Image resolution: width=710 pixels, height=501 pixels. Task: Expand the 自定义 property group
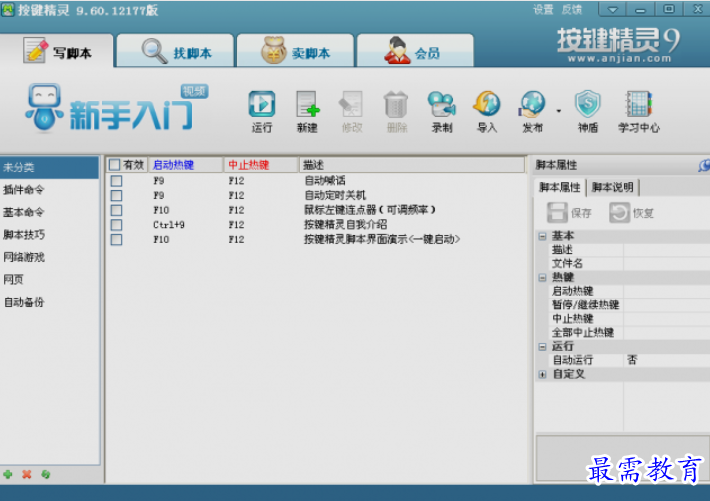tap(542, 374)
